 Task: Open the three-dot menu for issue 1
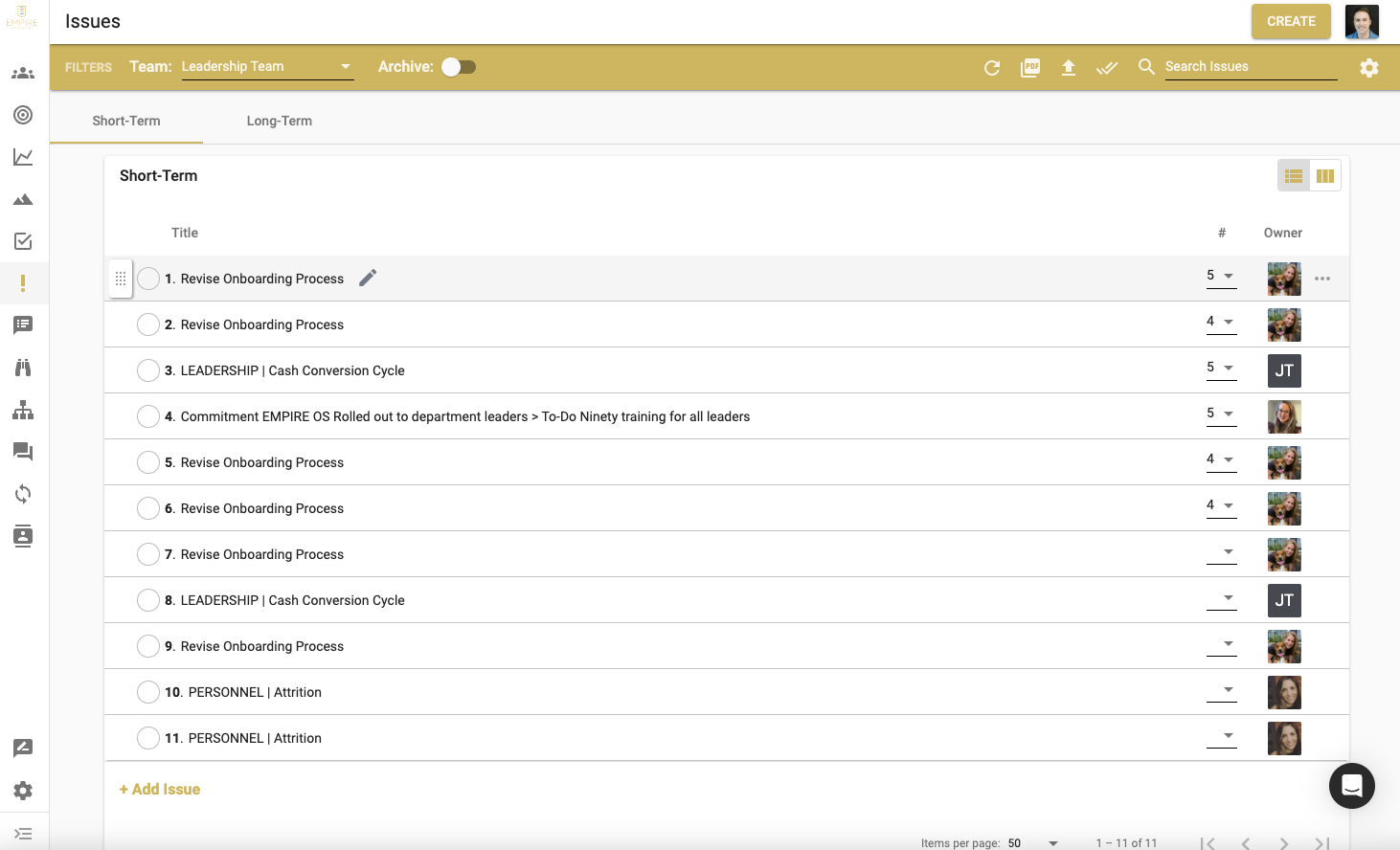[1322, 279]
